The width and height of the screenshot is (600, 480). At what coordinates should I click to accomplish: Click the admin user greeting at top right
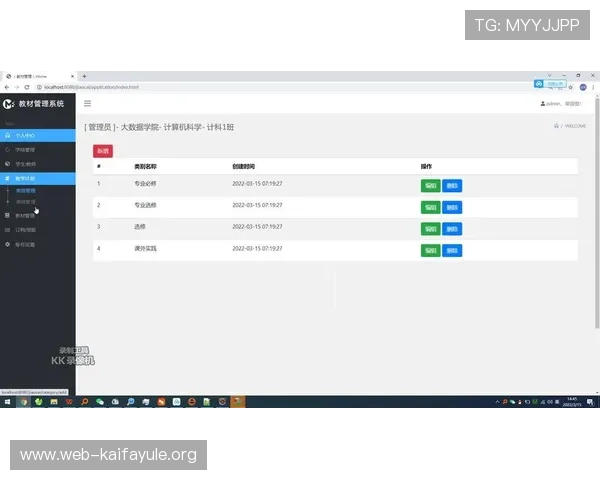click(561, 104)
